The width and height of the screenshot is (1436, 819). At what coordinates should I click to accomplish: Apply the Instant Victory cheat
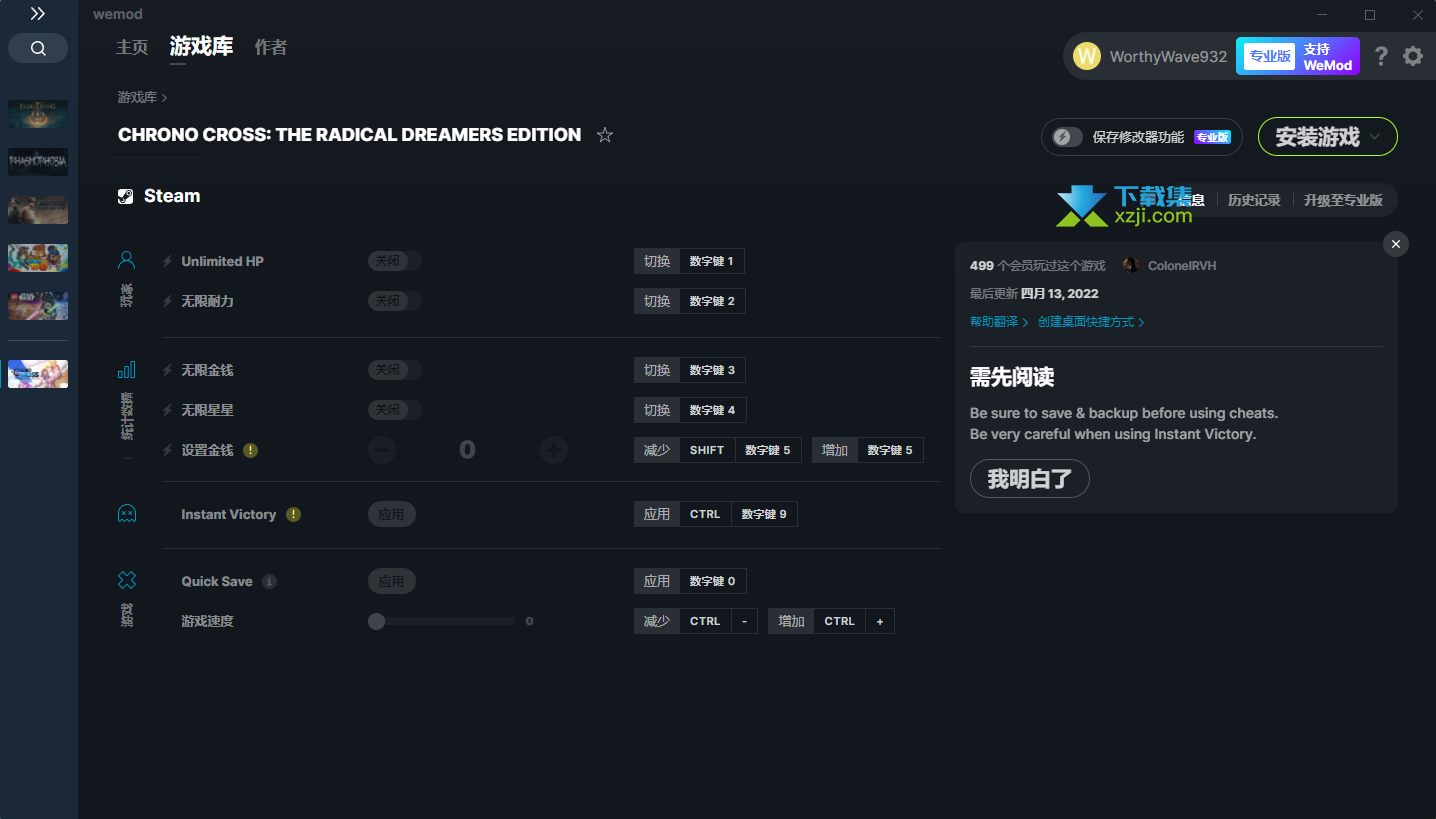(391, 514)
